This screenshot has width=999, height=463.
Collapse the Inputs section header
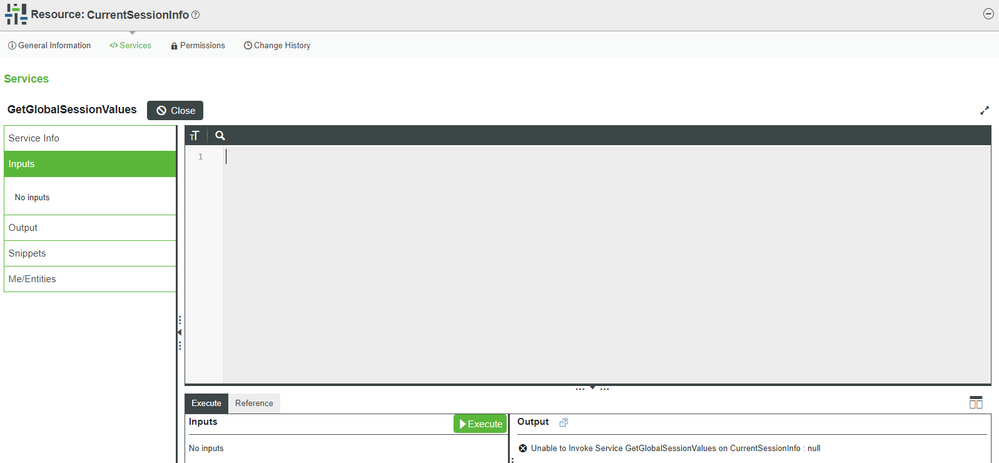tap(90, 164)
